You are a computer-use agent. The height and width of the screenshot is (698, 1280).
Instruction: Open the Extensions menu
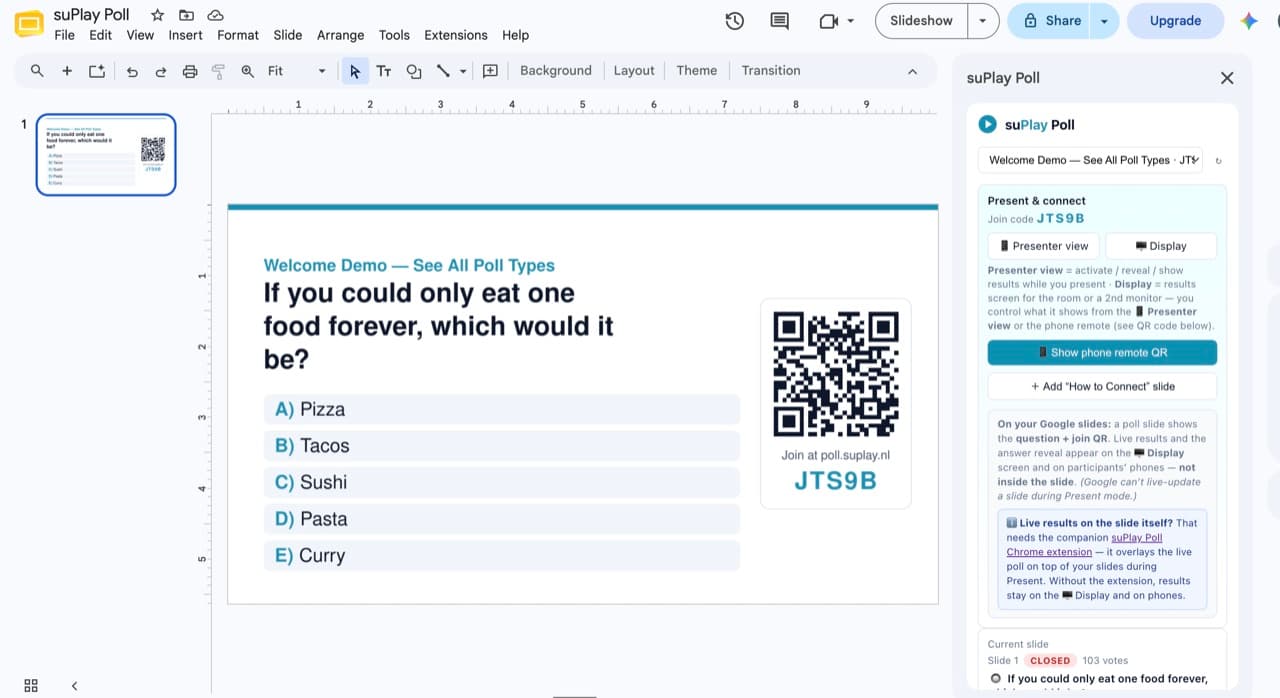click(x=456, y=35)
